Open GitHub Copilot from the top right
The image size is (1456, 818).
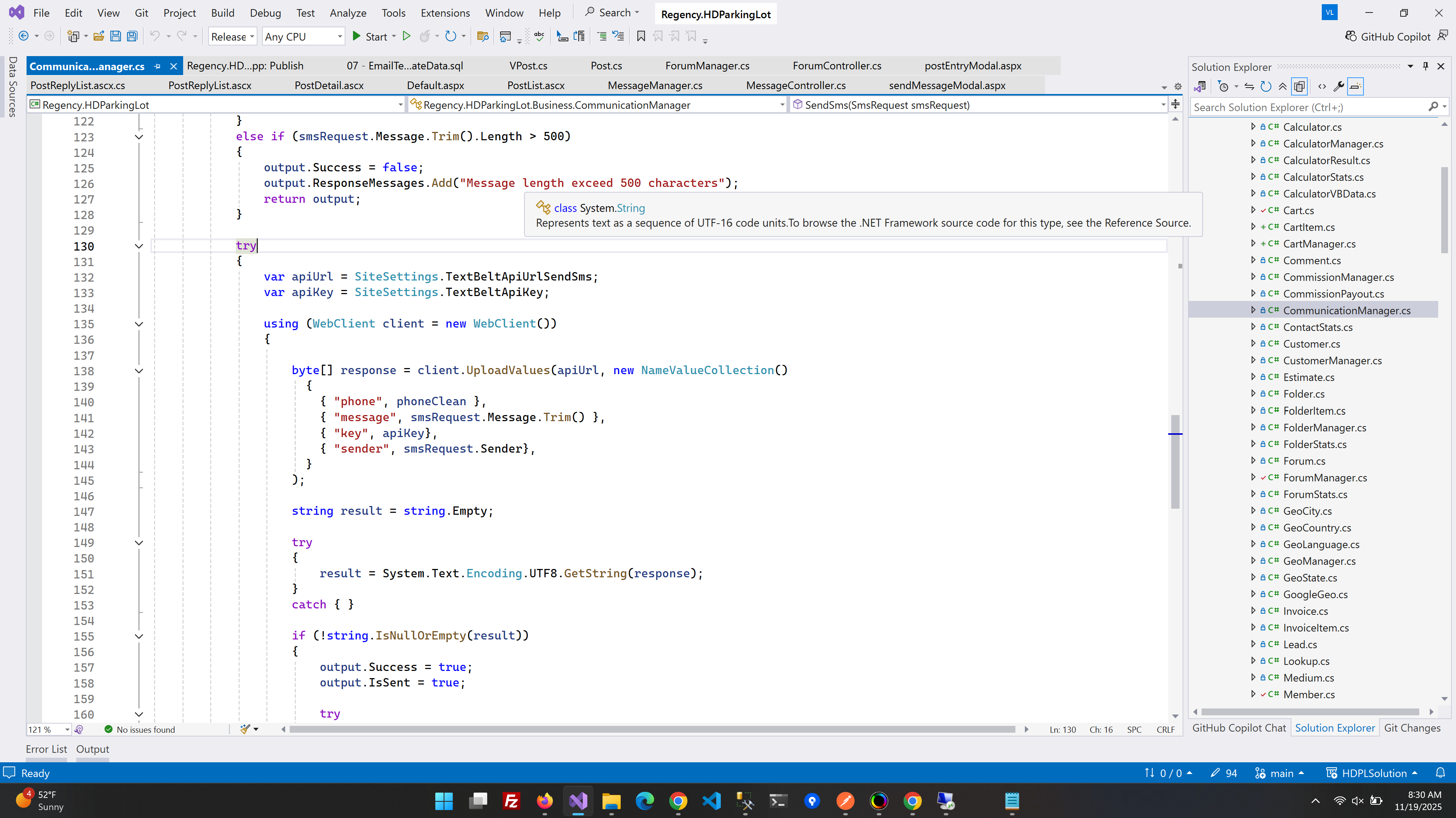point(1388,37)
